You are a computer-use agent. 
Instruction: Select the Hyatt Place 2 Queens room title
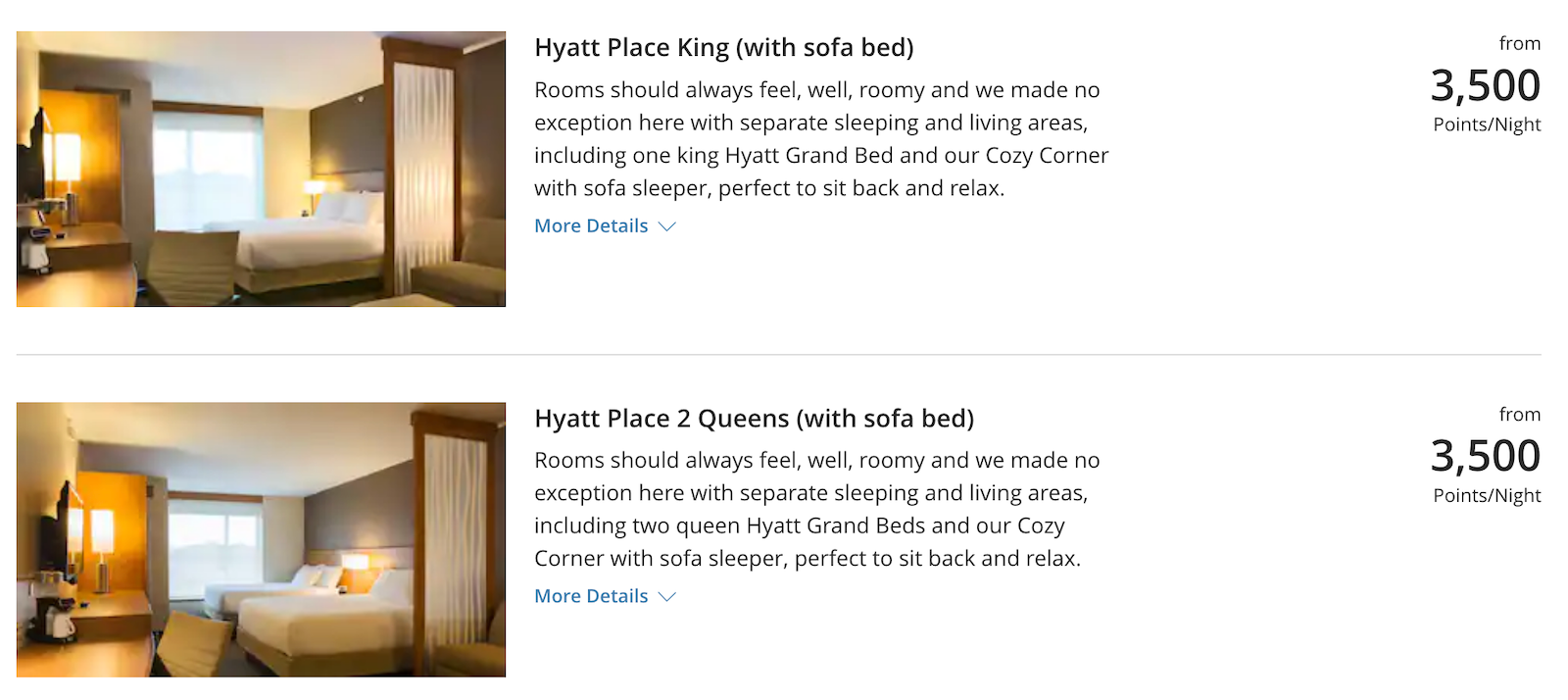[x=754, y=418]
